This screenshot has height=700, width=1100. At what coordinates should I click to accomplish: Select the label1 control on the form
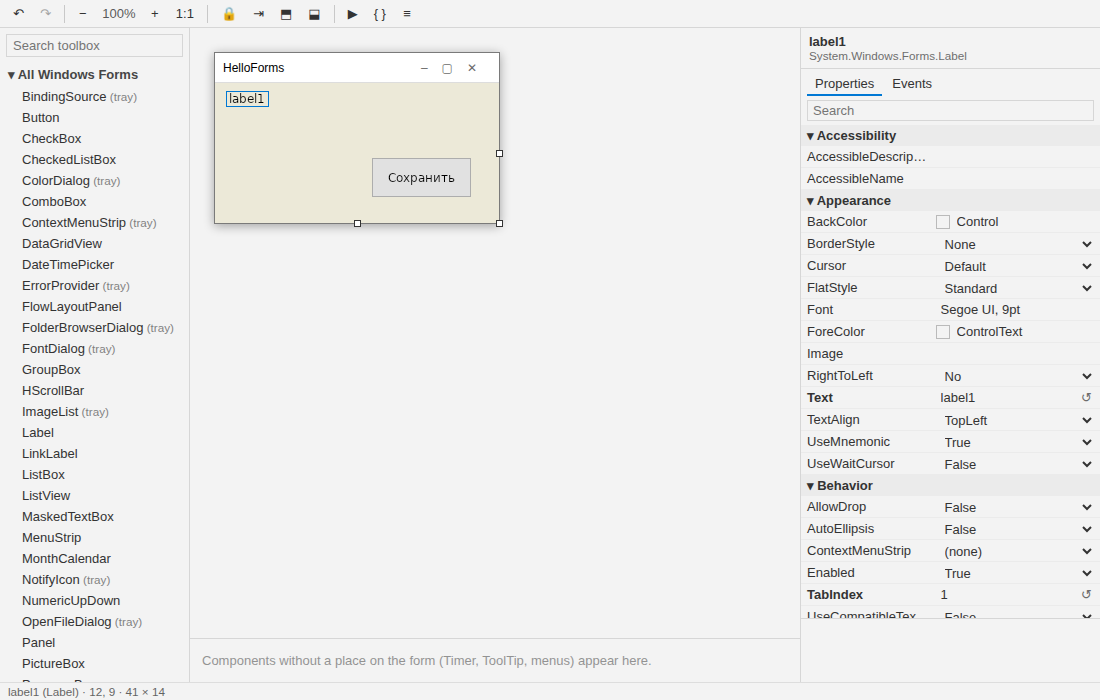pyautogui.click(x=247, y=99)
